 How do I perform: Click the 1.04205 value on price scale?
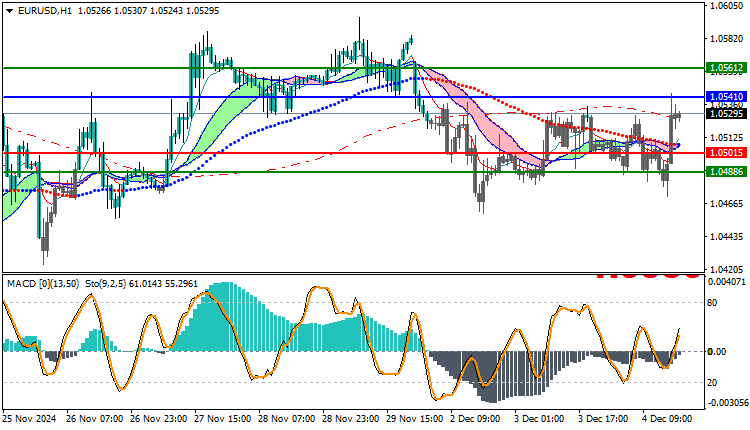click(727, 270)
